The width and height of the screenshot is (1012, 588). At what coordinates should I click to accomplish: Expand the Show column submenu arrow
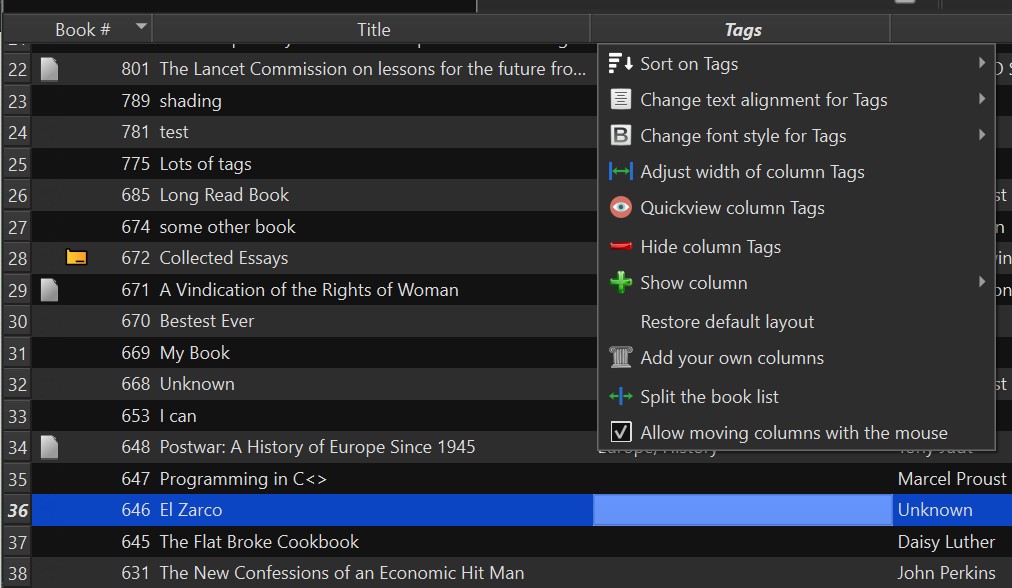pyautogui.click(x=982, y=283)
